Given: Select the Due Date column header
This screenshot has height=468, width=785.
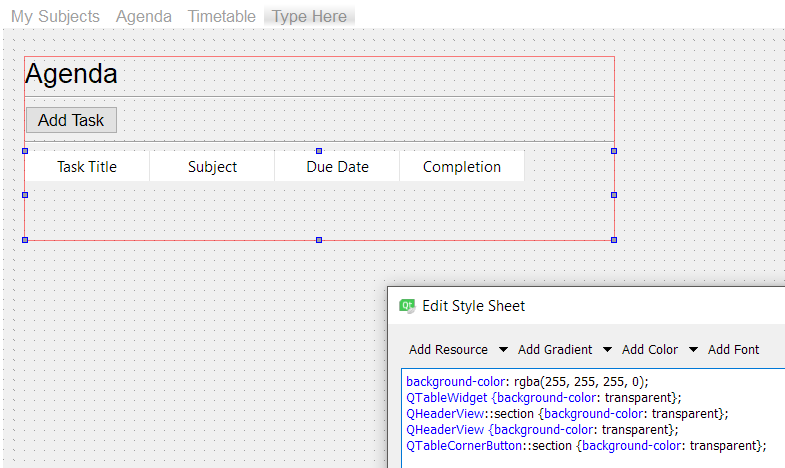Looking at the screenshot, I should pyautogui.click(x=337, y=167).
